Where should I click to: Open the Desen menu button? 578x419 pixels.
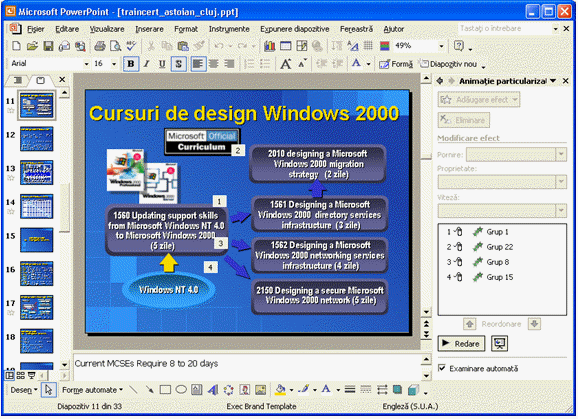(24, 390)
